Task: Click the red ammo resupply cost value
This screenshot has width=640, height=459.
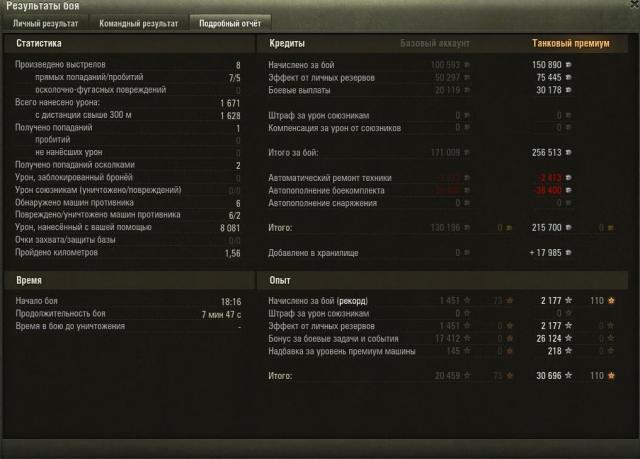Action: coord(548,191)
